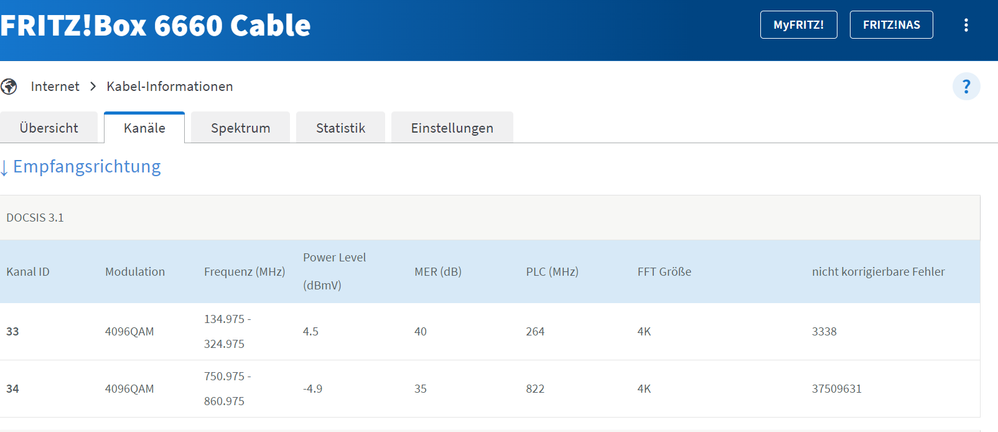Click the FRITZ!Box 6660 Cable title
The image size is (998, 432).
(x=155, y=25)
